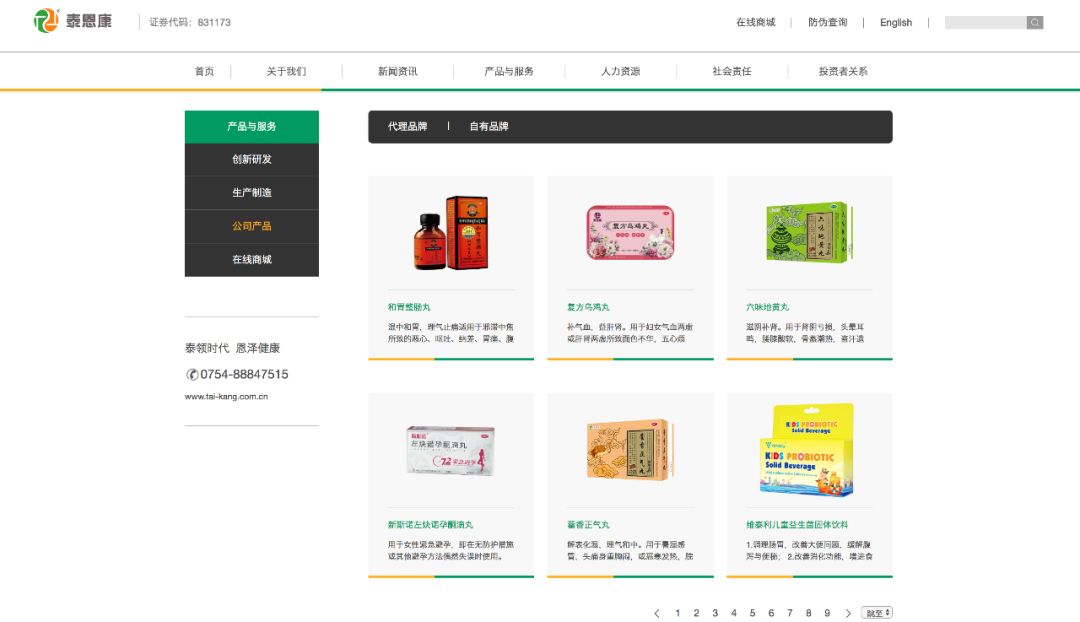The height and width of the screenshot is (622, 1080).
Task: Switch to 自有品牌 tab
Action: 489,127
